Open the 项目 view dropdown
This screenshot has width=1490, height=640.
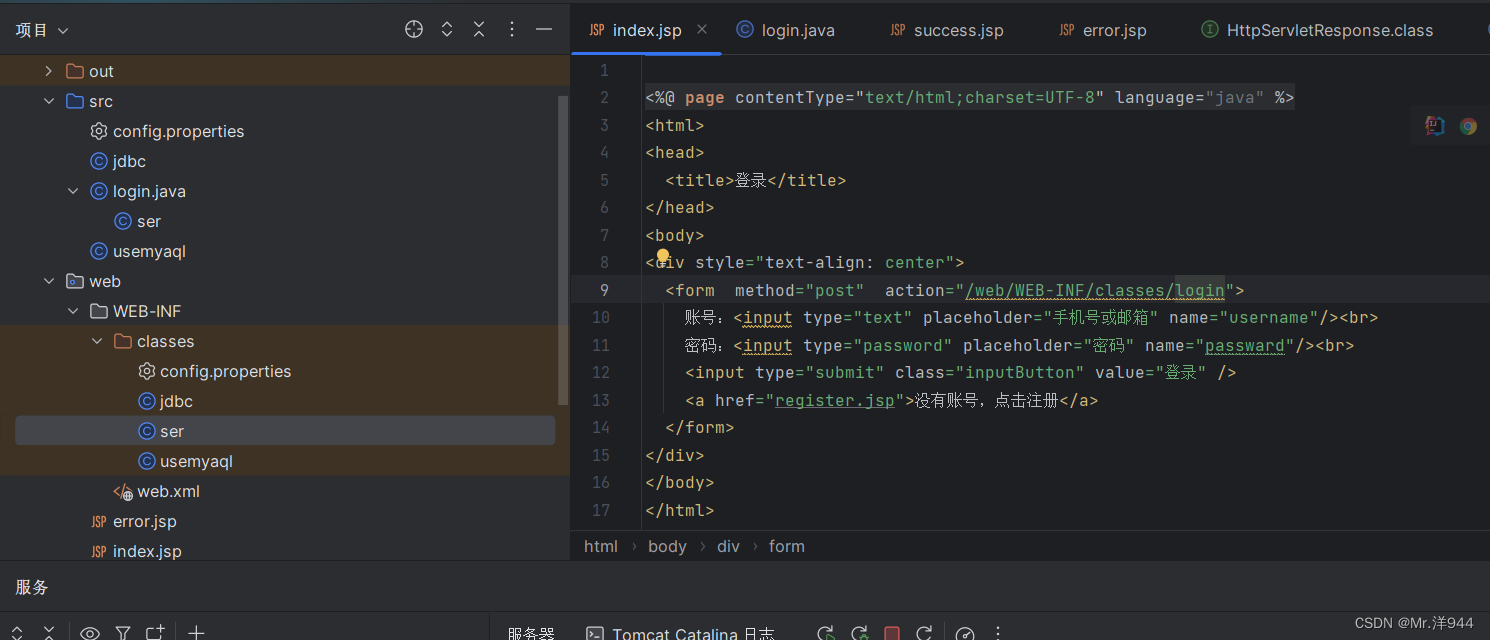[x=40, y=29]
